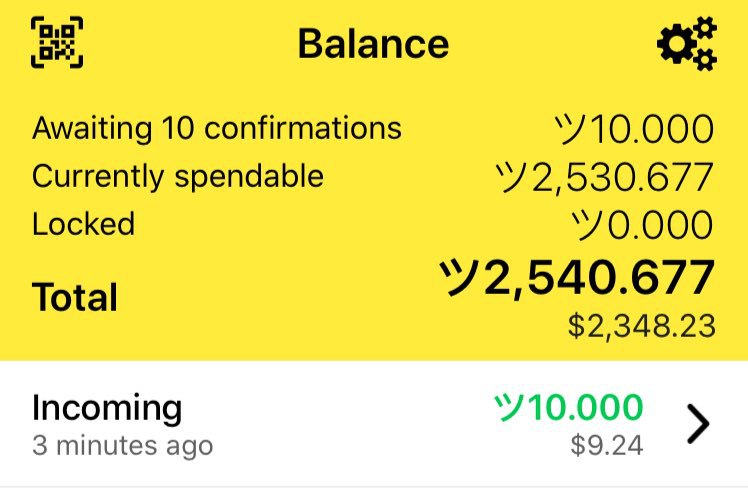The width and height of the screenshot is (748, 494).
Task: Tap the spendable amount ツ2,530.677
Action: (604, 177)
